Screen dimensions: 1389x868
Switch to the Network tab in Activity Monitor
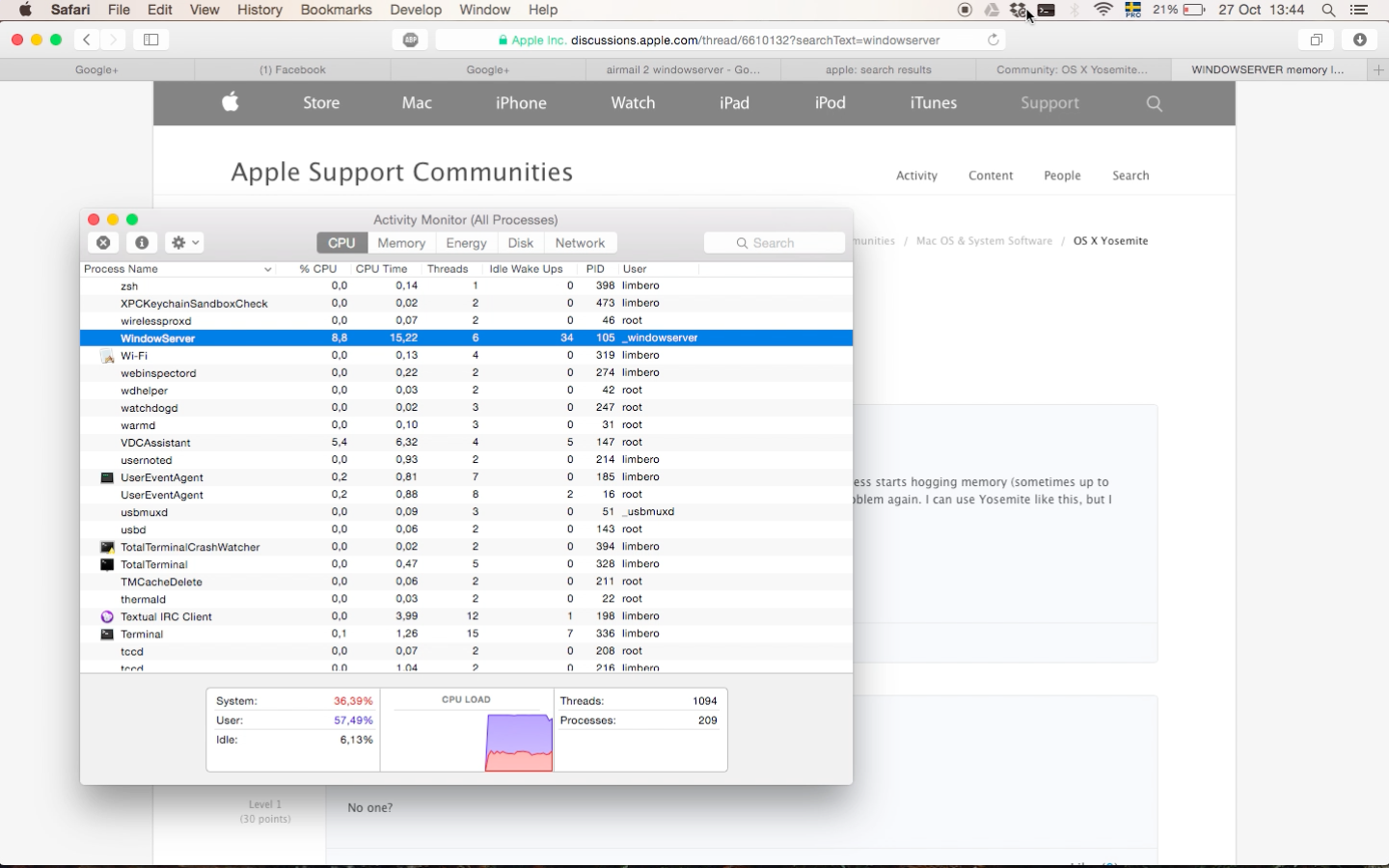click(x=580, y=243)
